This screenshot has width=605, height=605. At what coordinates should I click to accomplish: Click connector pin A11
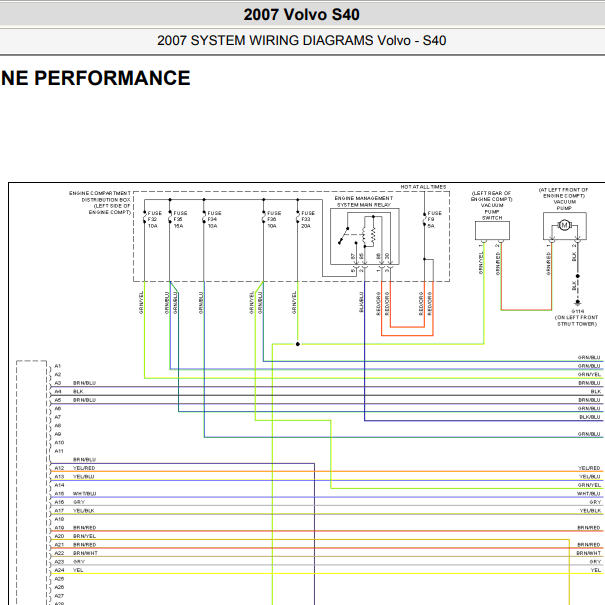click(59, 451)
